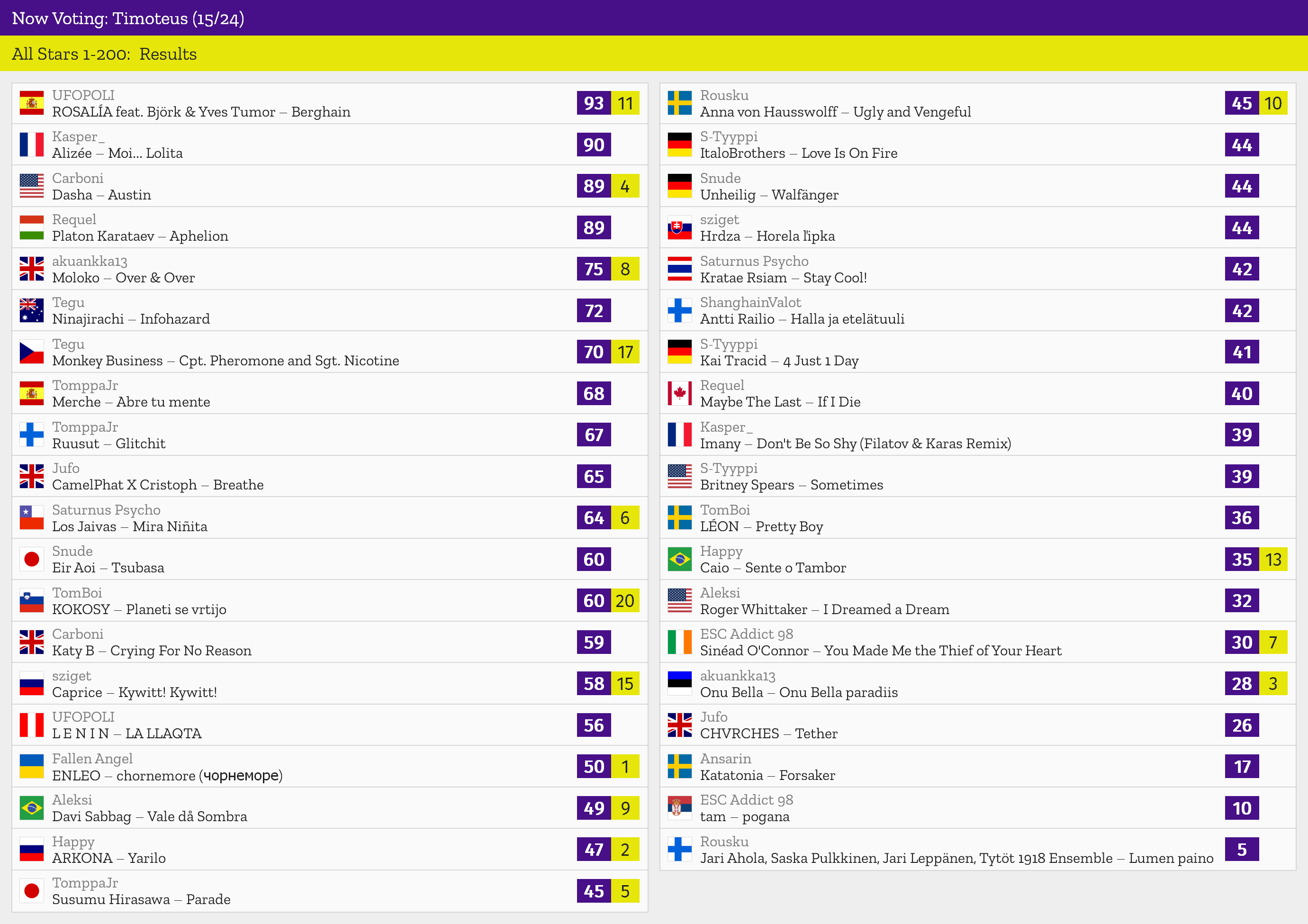Select the yellow 20 points for KOKOSY

[625, 600]
